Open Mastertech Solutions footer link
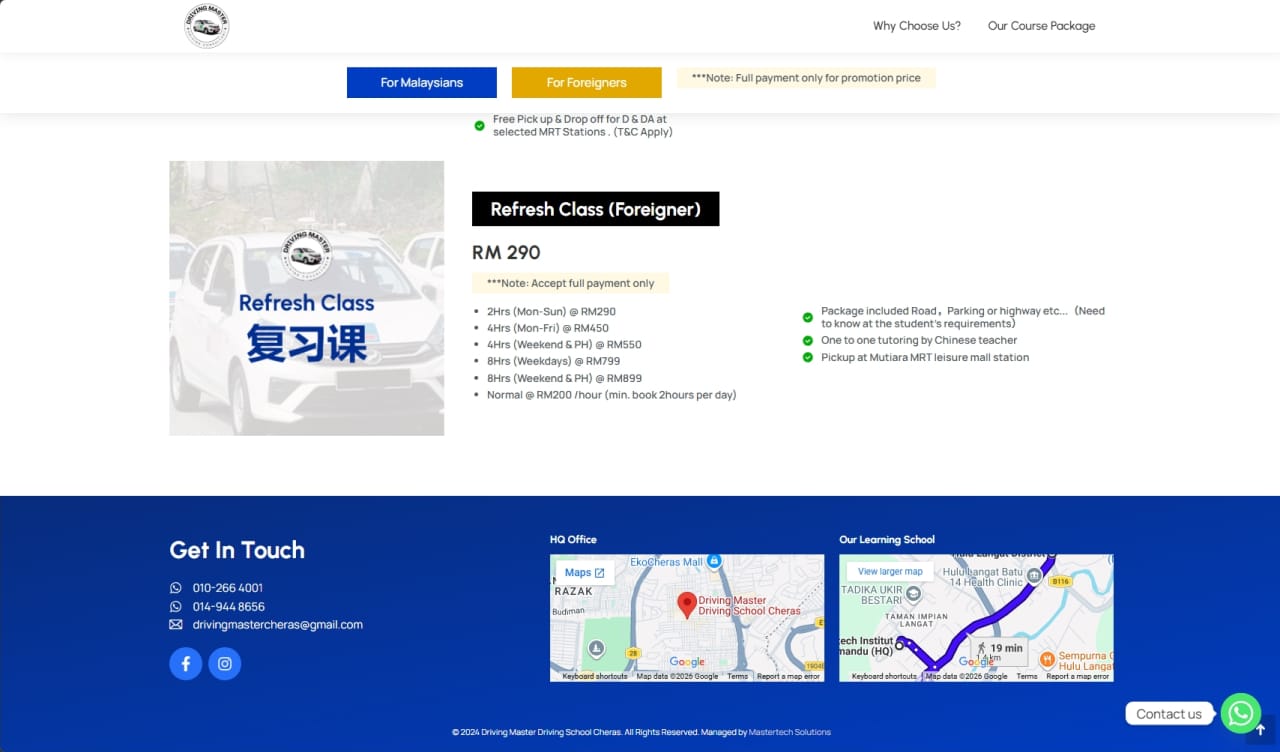 pyautogui.click(x=790, y=732)
